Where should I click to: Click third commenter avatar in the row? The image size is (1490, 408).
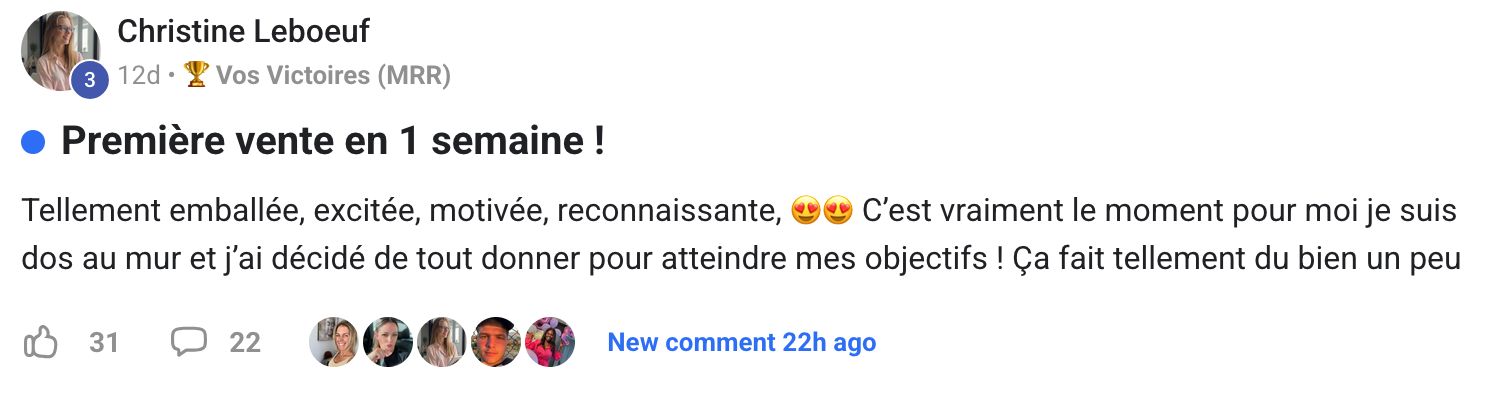pyautogui.click(x=442, y=342)
